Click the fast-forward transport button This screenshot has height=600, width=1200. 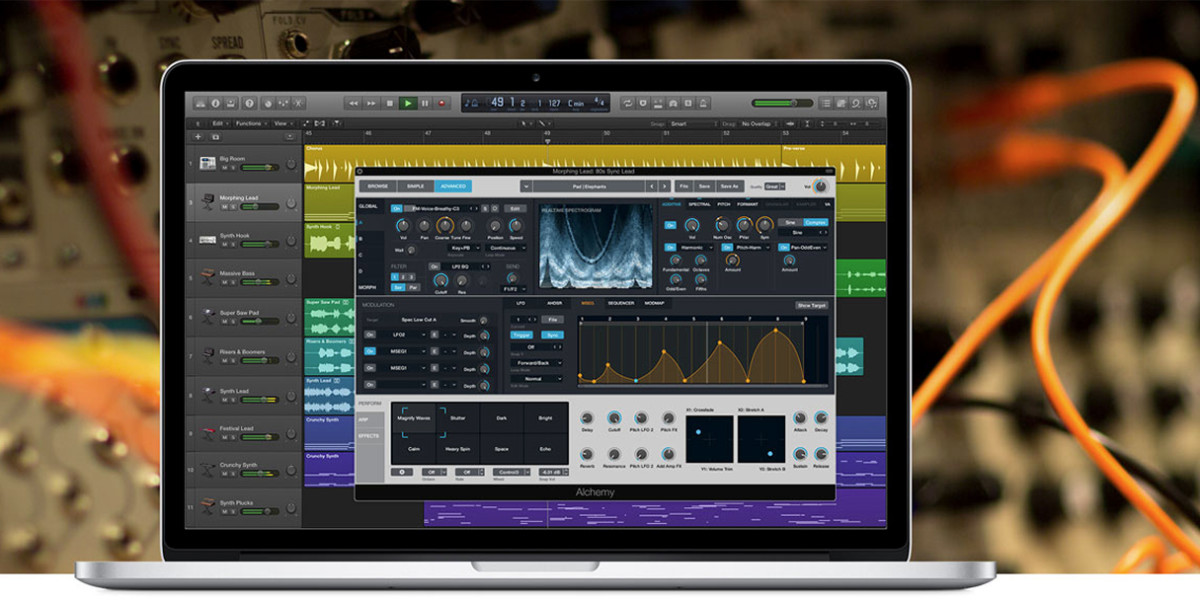372,103
